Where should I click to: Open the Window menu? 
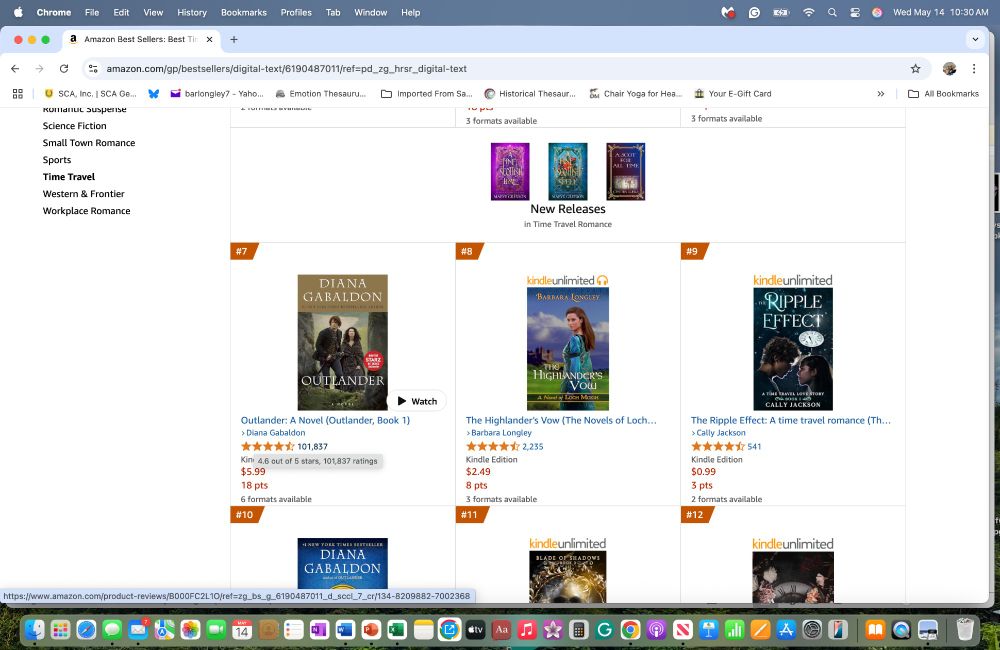371,12
